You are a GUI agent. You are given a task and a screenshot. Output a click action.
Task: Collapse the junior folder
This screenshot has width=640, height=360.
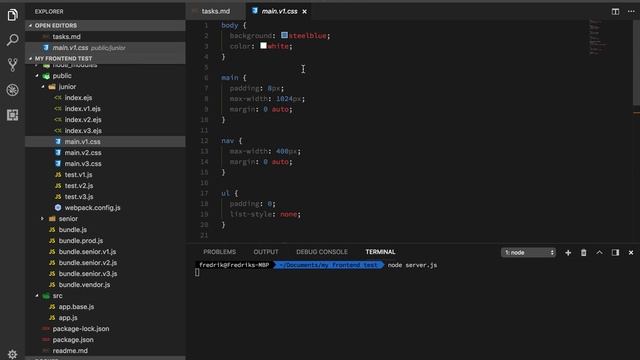pos(105,87)
